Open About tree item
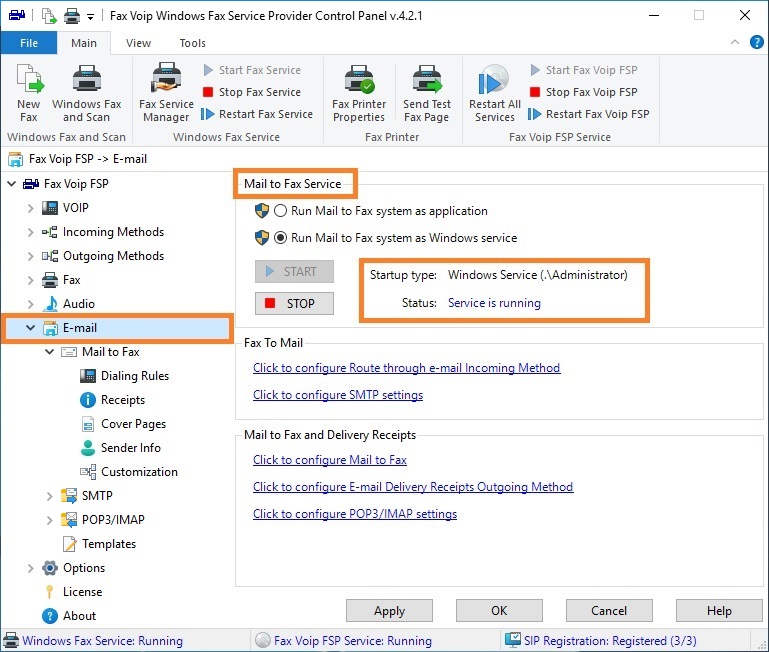 79,616
